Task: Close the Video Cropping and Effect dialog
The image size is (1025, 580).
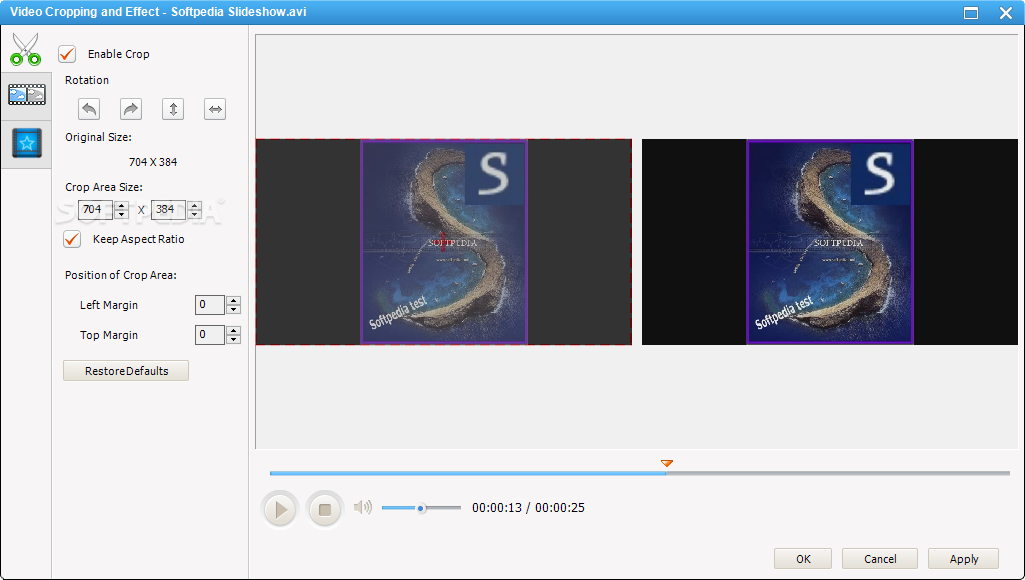Action: tap(1006, 12)
